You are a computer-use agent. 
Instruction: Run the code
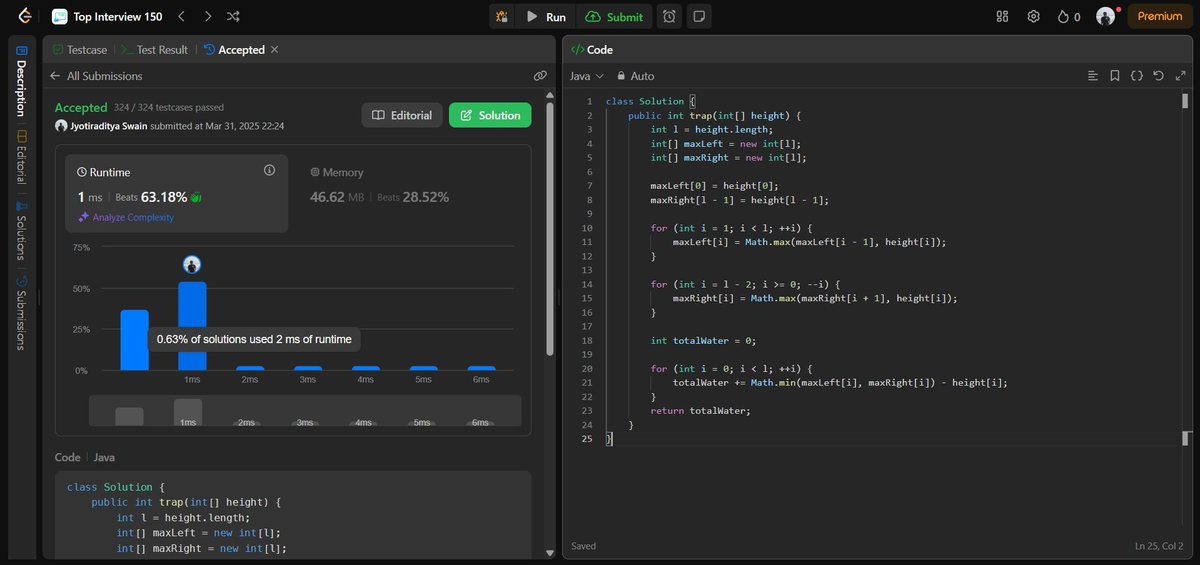click(547, 16)
